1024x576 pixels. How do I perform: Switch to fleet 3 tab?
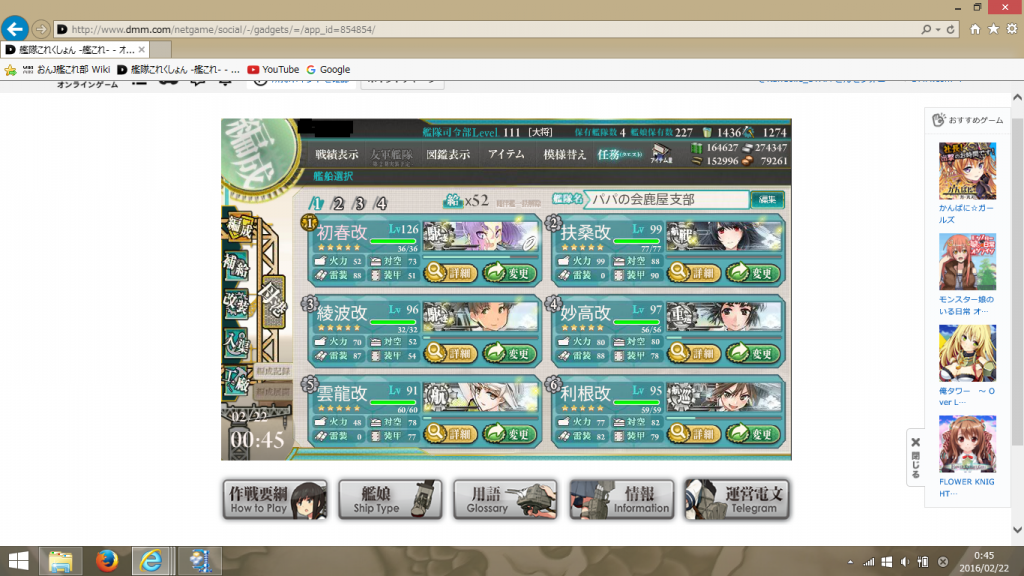(360, 203)
